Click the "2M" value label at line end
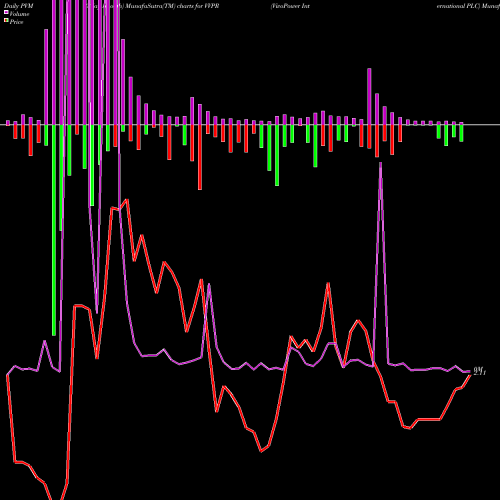This screenshot has width=500, height=500. (480, 371)
